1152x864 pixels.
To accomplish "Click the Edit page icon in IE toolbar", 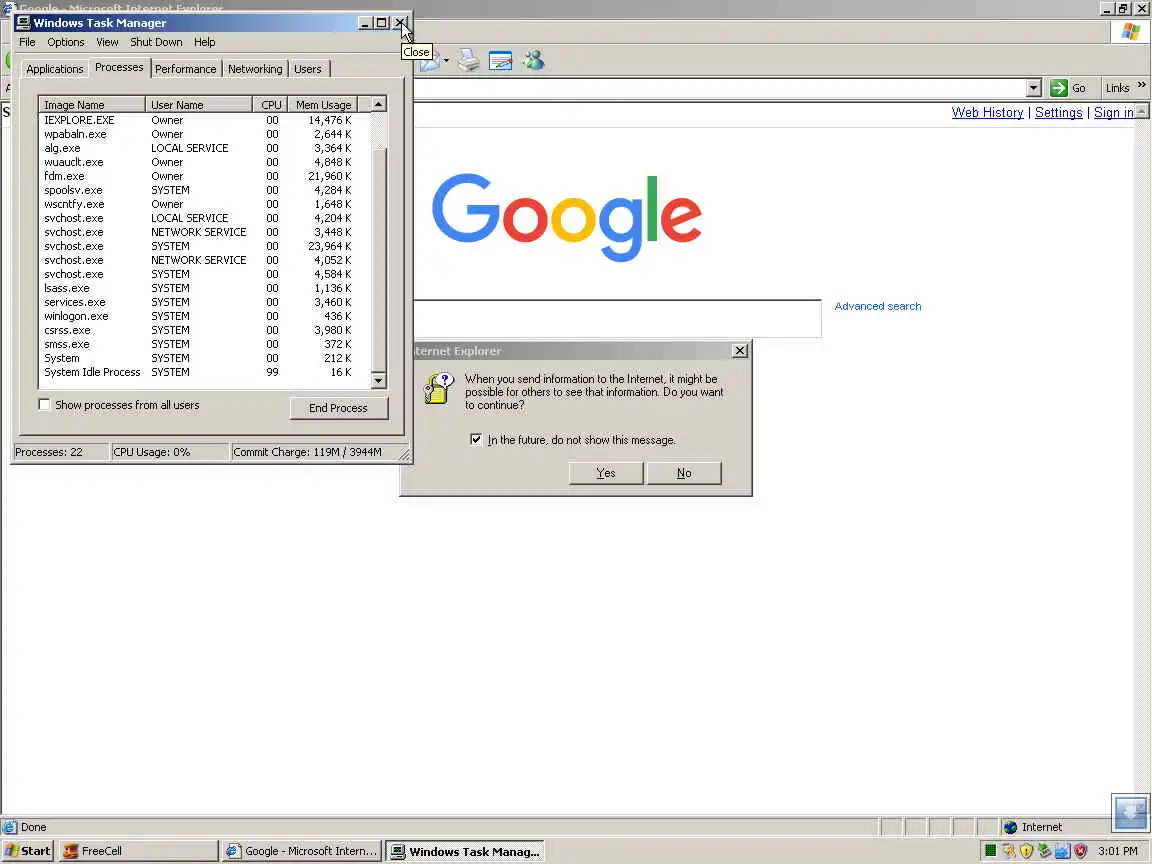I will (500, 60).
